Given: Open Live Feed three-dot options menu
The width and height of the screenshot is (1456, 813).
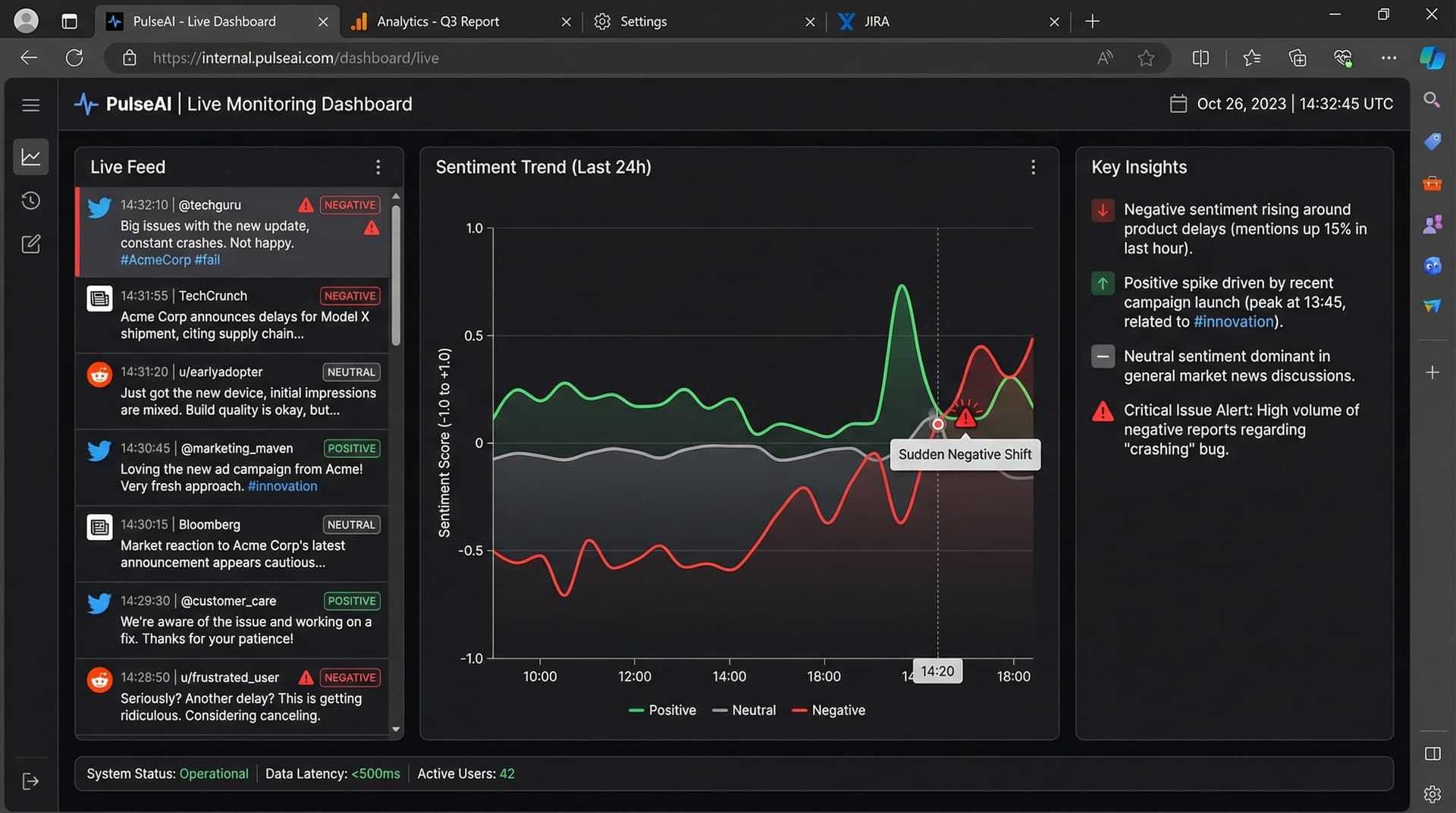Looking at the screenshot, I should click(378, 168).
